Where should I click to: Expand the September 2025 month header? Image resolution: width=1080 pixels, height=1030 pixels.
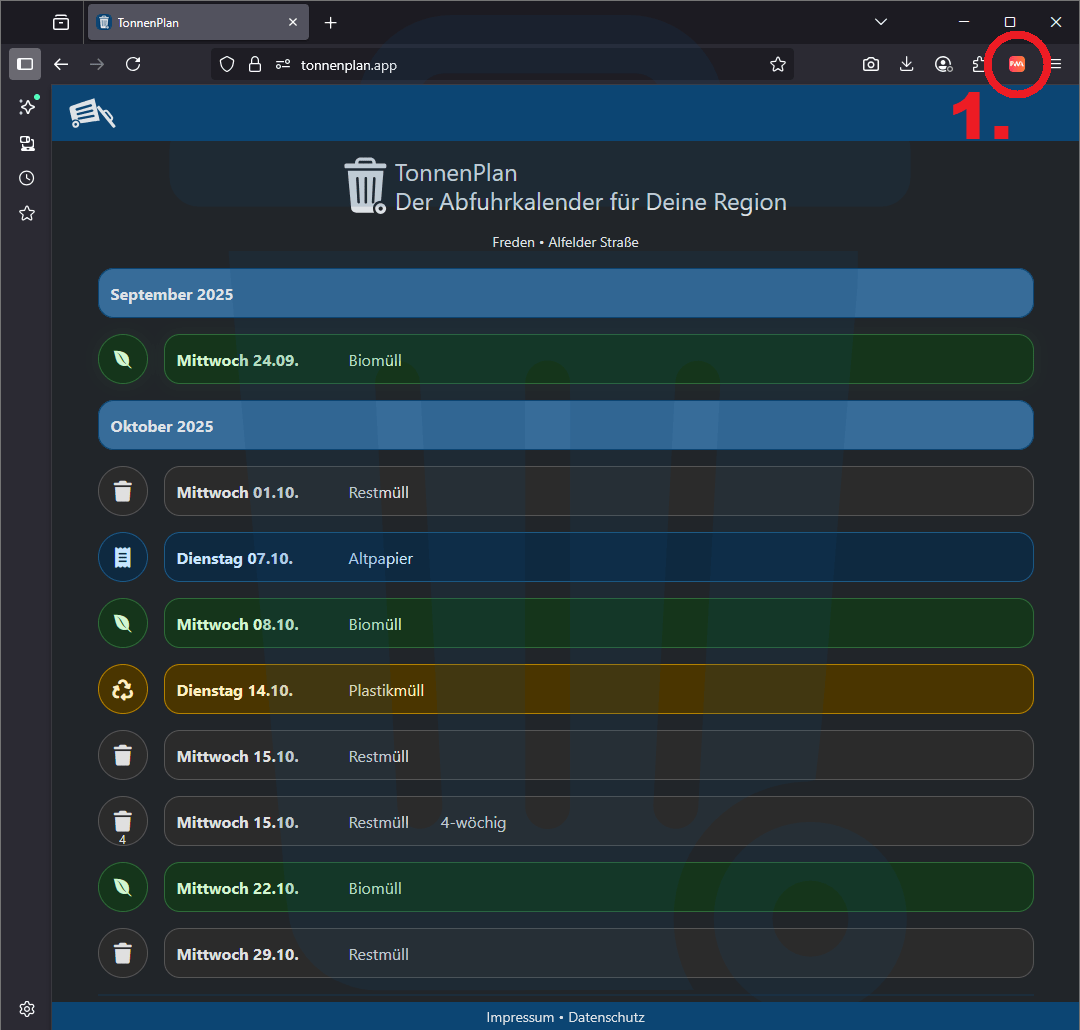coord(565,294)
